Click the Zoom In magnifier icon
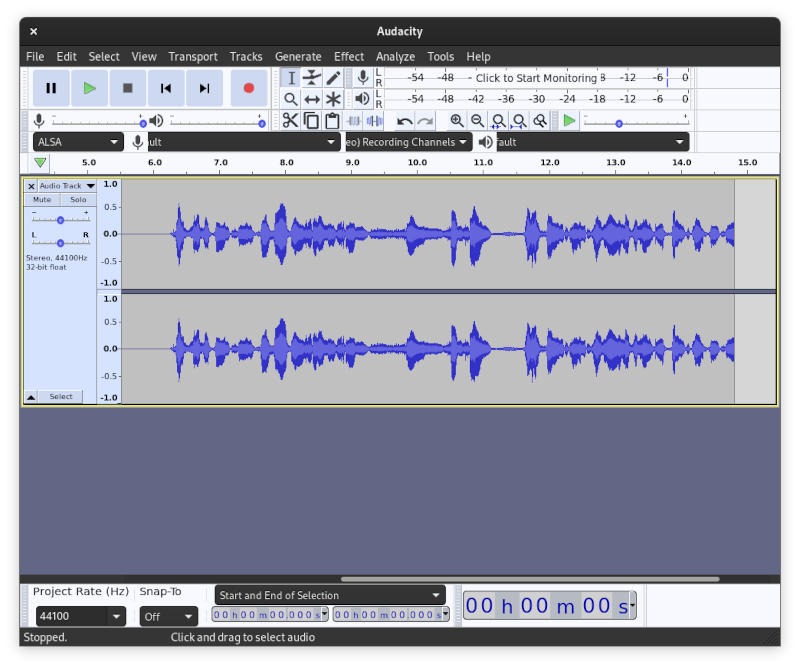This screenshot has height=668, width=800. tap(457, 120)
